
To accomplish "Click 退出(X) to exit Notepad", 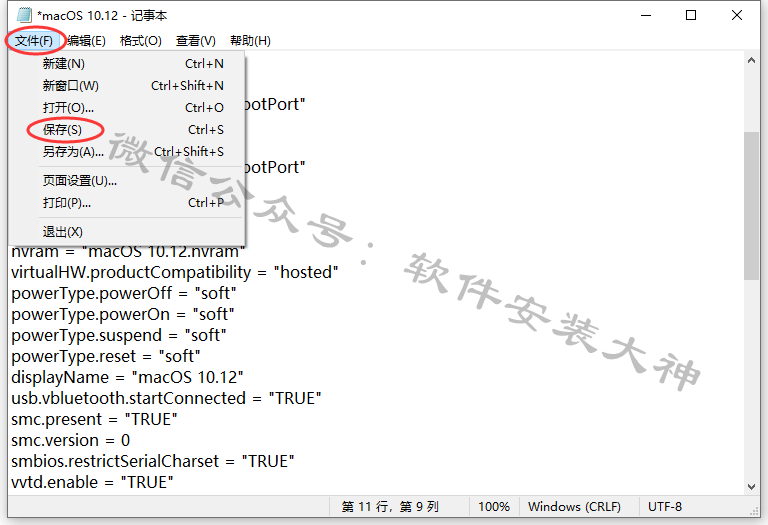I will (126, 232).
